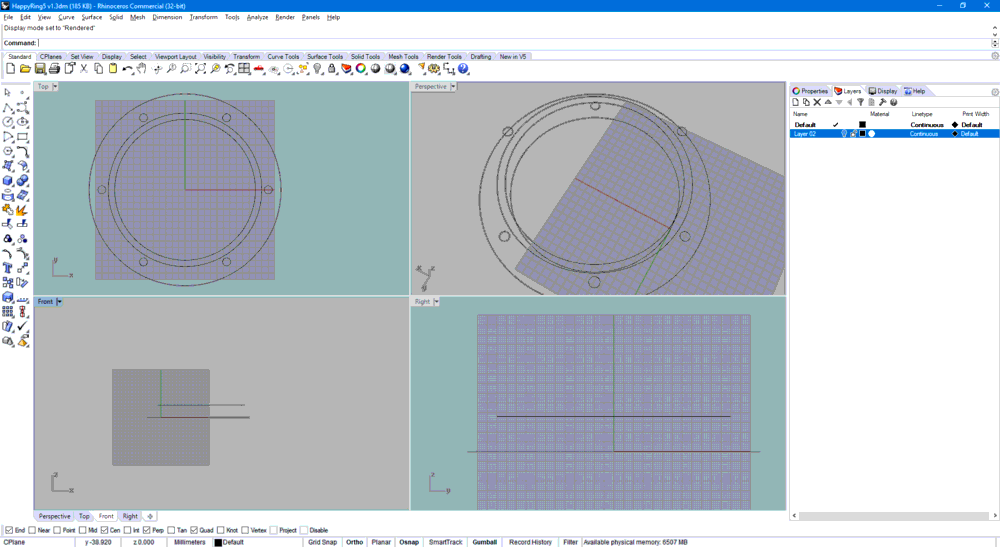The width and height of the screenshot is (1000, 547).
Task: Select the Circle tool in left sidebar
Action: click(8, 122)
